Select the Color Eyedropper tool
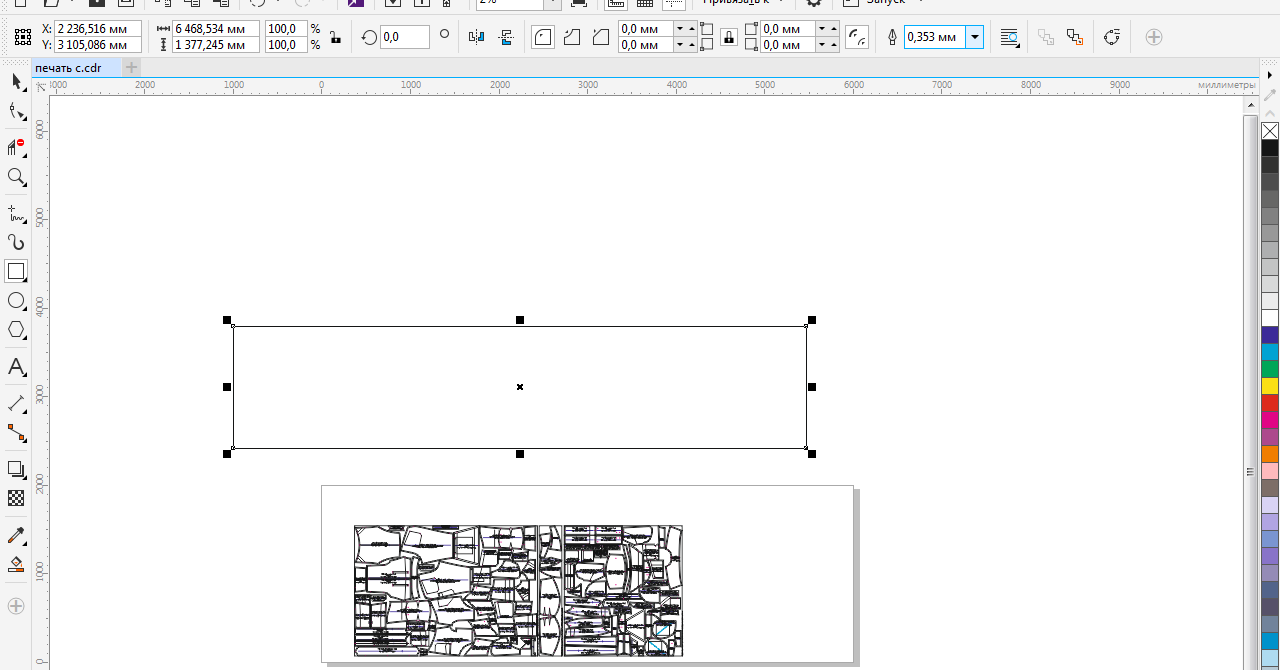This screenshot has height=670, width=1280. 16,536
